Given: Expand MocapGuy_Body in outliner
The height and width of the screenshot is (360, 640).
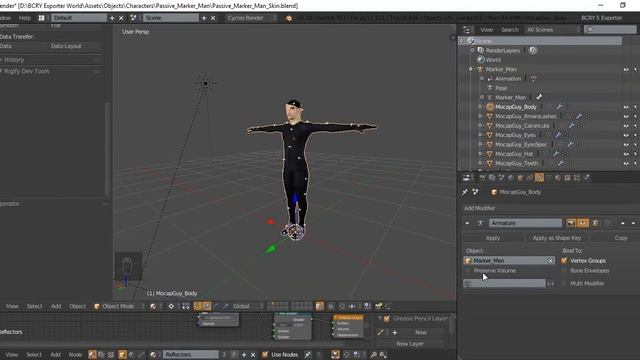Looking at the screenshot, I should point(481,107).
